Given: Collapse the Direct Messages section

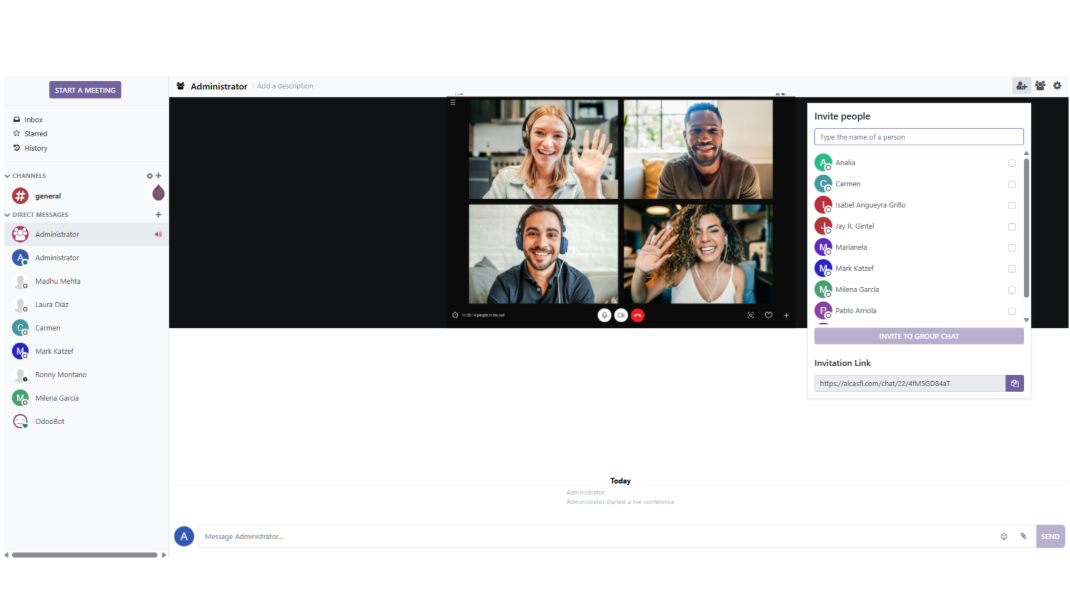Looking at the screenshot, I should pyautogui.click(x=8, y=215).
